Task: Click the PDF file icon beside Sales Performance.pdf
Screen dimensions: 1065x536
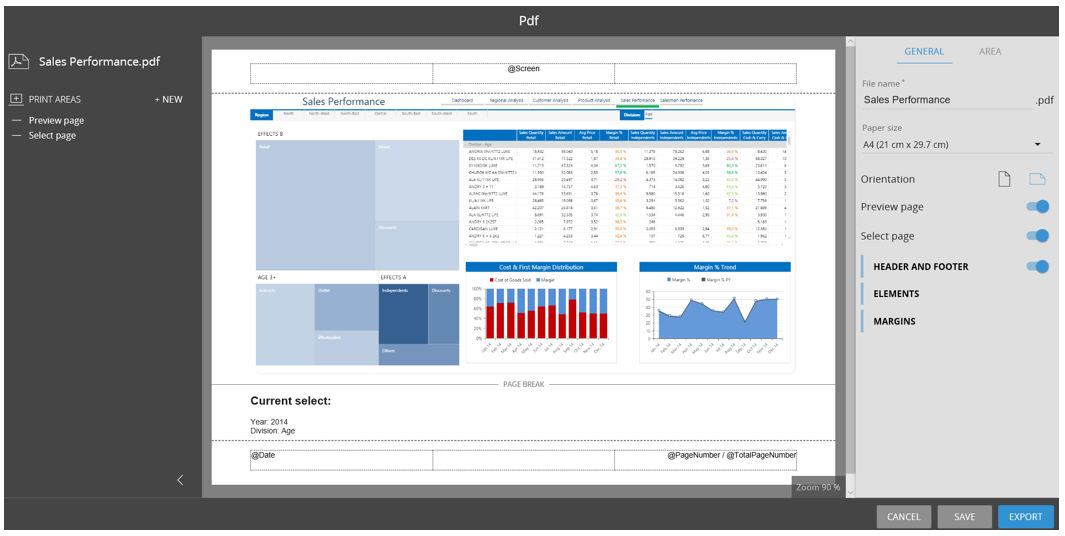Action: [x=18, y=61]
